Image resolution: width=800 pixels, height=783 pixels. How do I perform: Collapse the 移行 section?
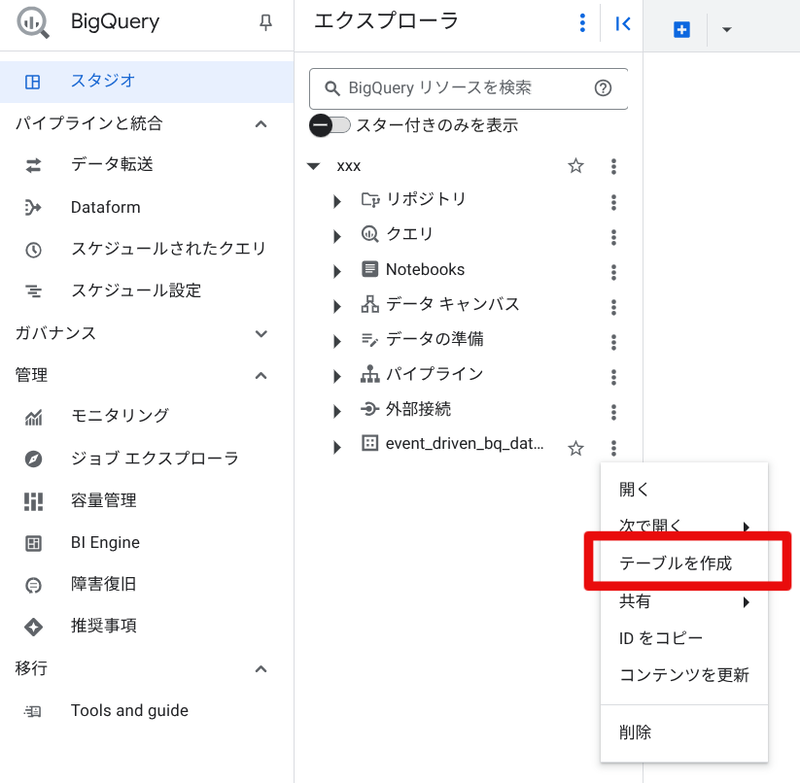(x=261, y=669)
